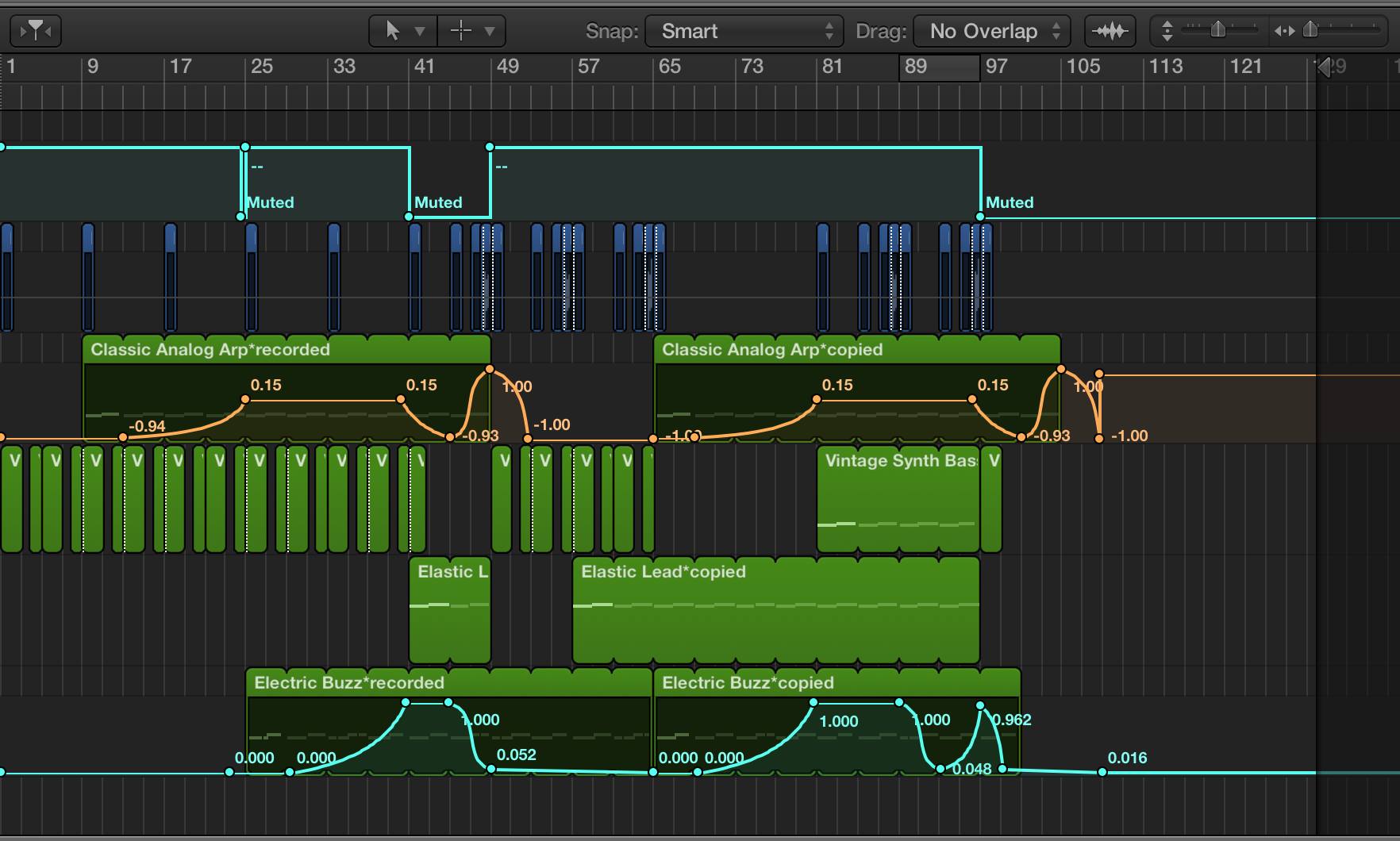Click the Muted automation point at bar 97
This screenshot has width=1400, height=841.
(x=980, y=217)
